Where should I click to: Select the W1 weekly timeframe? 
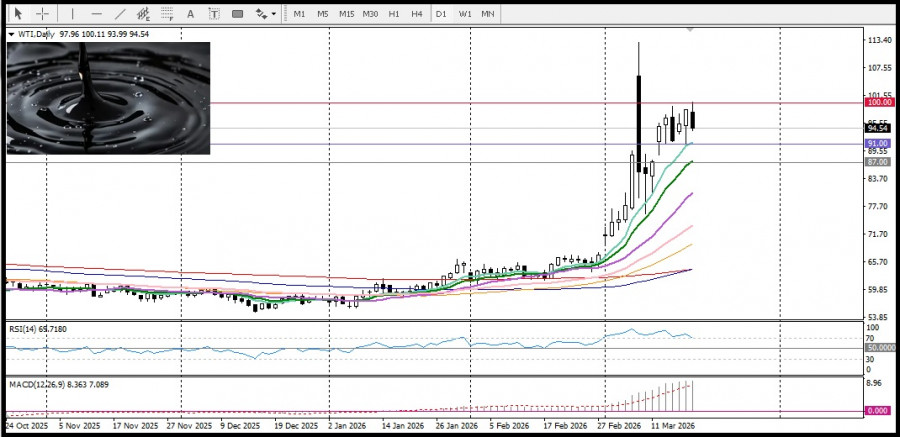(465, 14)
